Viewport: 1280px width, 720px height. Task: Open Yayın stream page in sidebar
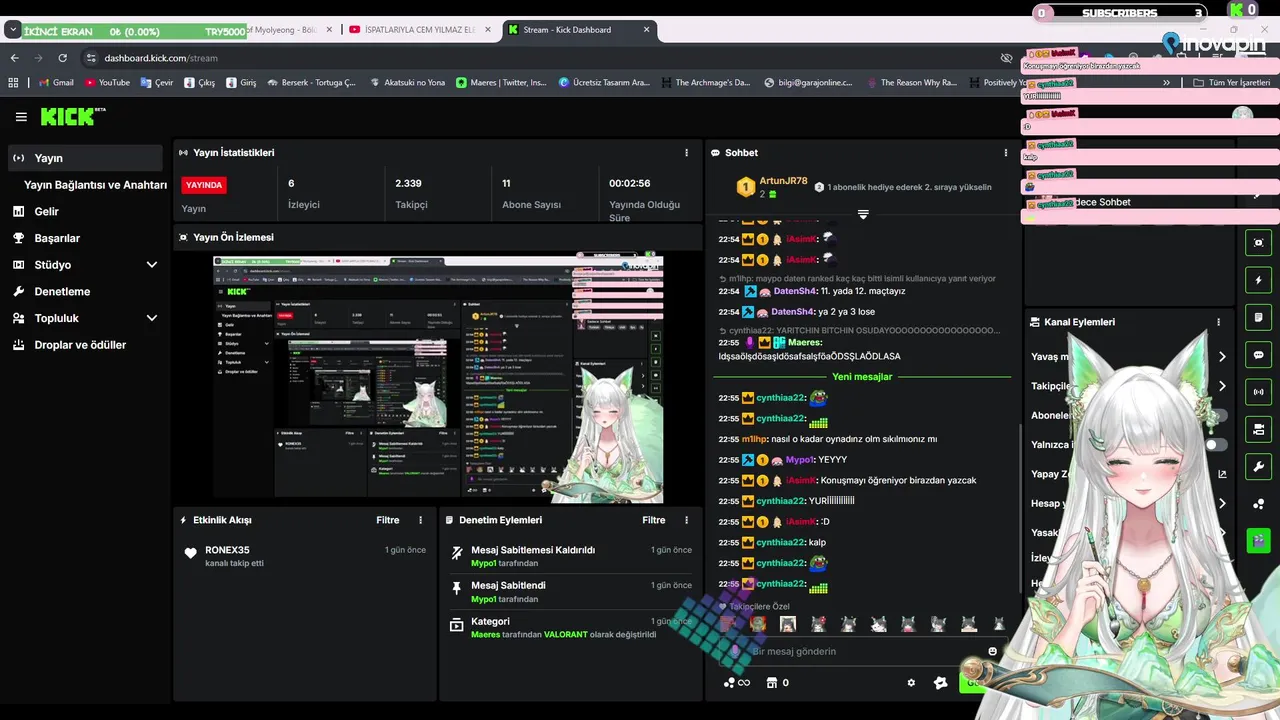85,158
